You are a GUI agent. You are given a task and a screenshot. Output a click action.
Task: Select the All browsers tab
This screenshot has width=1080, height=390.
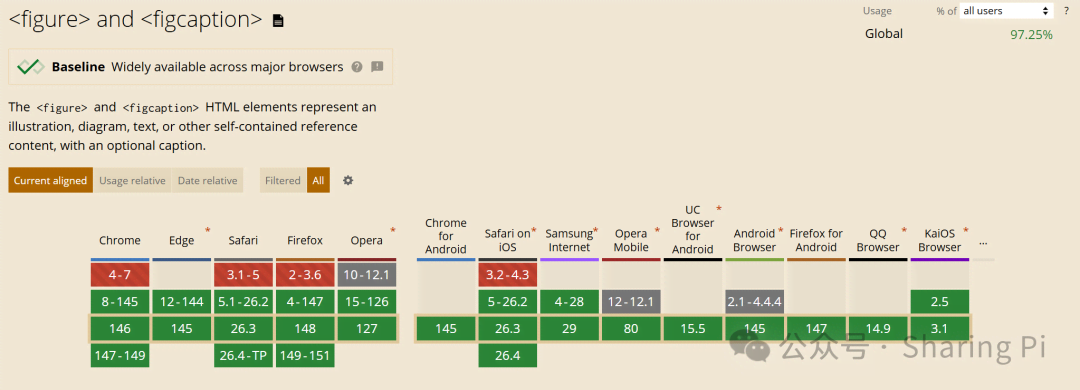(318, 181)
